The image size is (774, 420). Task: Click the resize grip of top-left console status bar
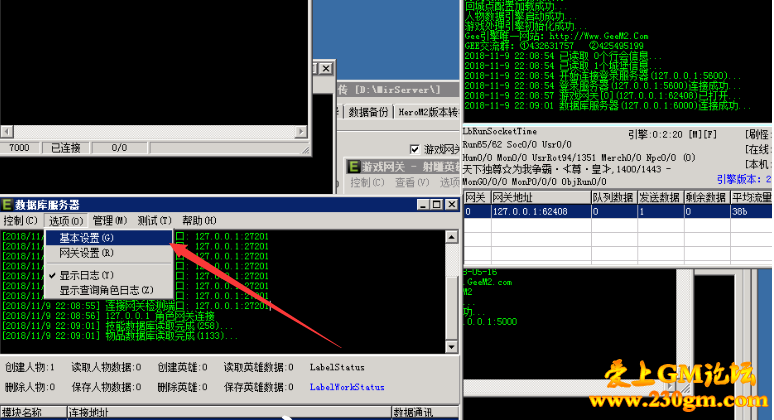pyautogui.click(x=305, y=150)
